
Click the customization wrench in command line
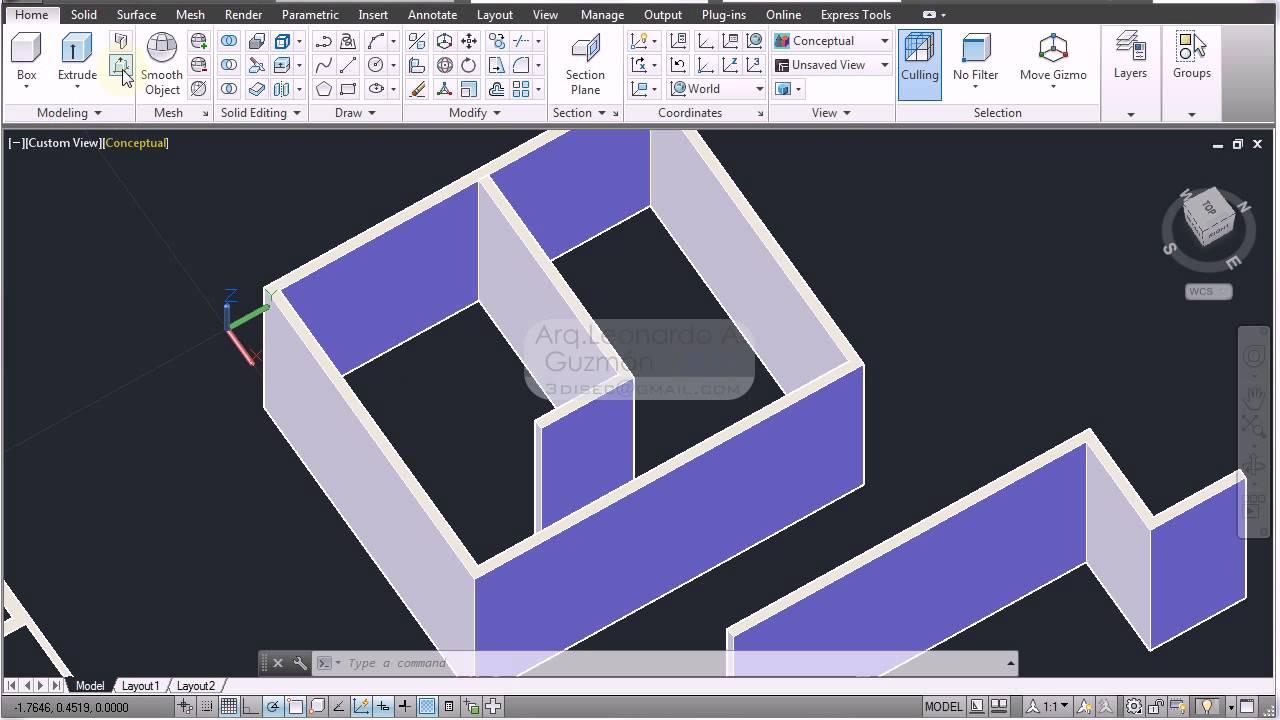(299, 663)
